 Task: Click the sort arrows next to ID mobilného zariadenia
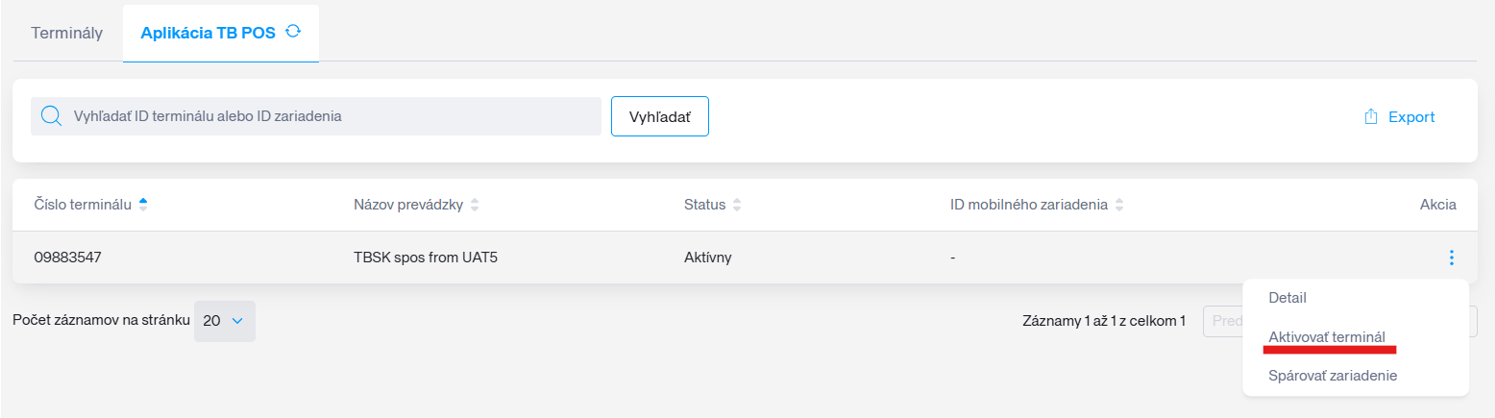click(1119, 205)
